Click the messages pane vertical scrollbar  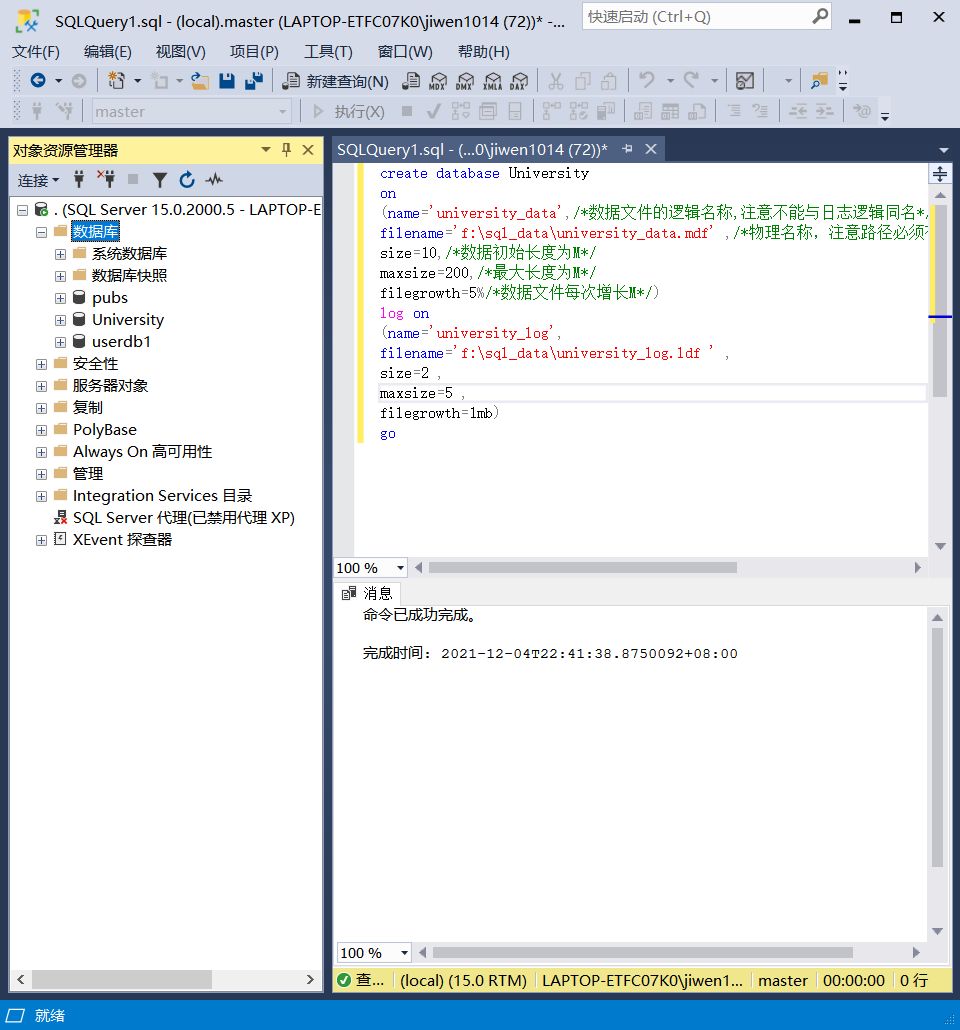(938, 748)
